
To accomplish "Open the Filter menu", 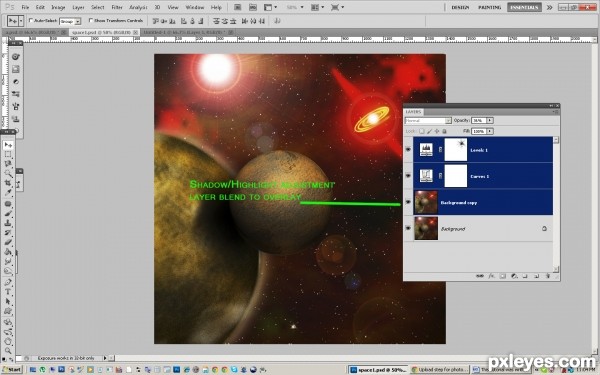I will point(117,7).
